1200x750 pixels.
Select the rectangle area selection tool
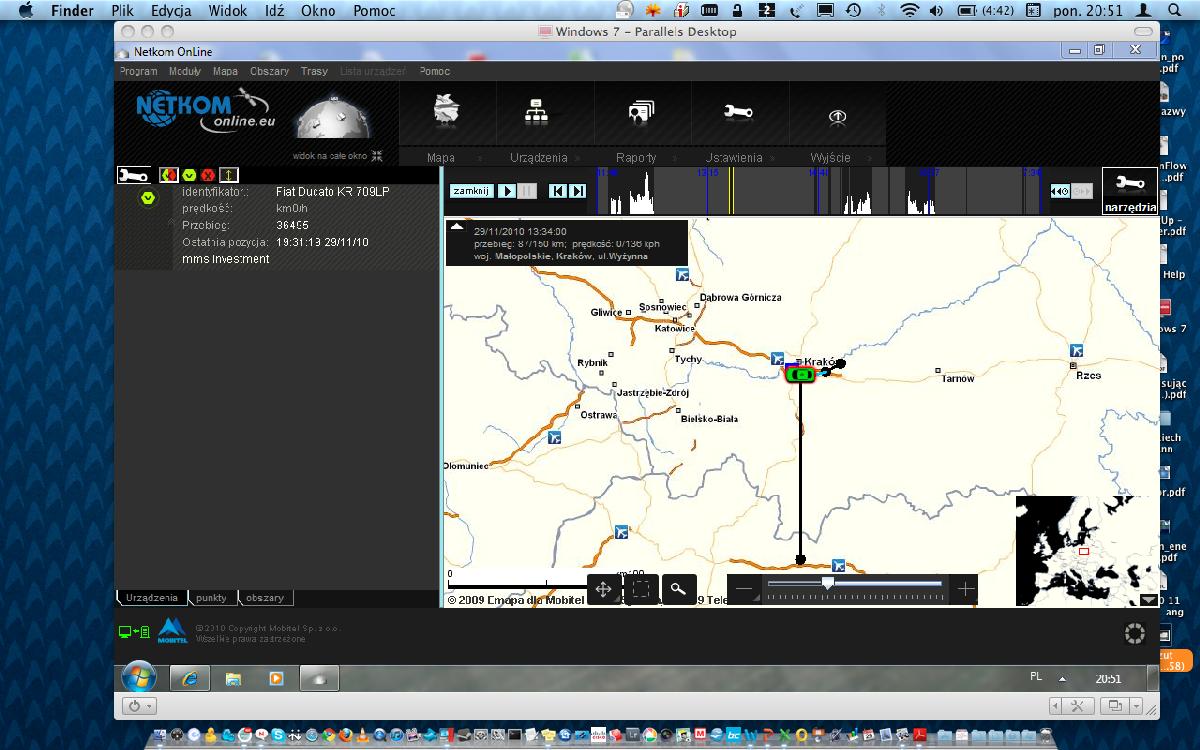click(641, 589)
